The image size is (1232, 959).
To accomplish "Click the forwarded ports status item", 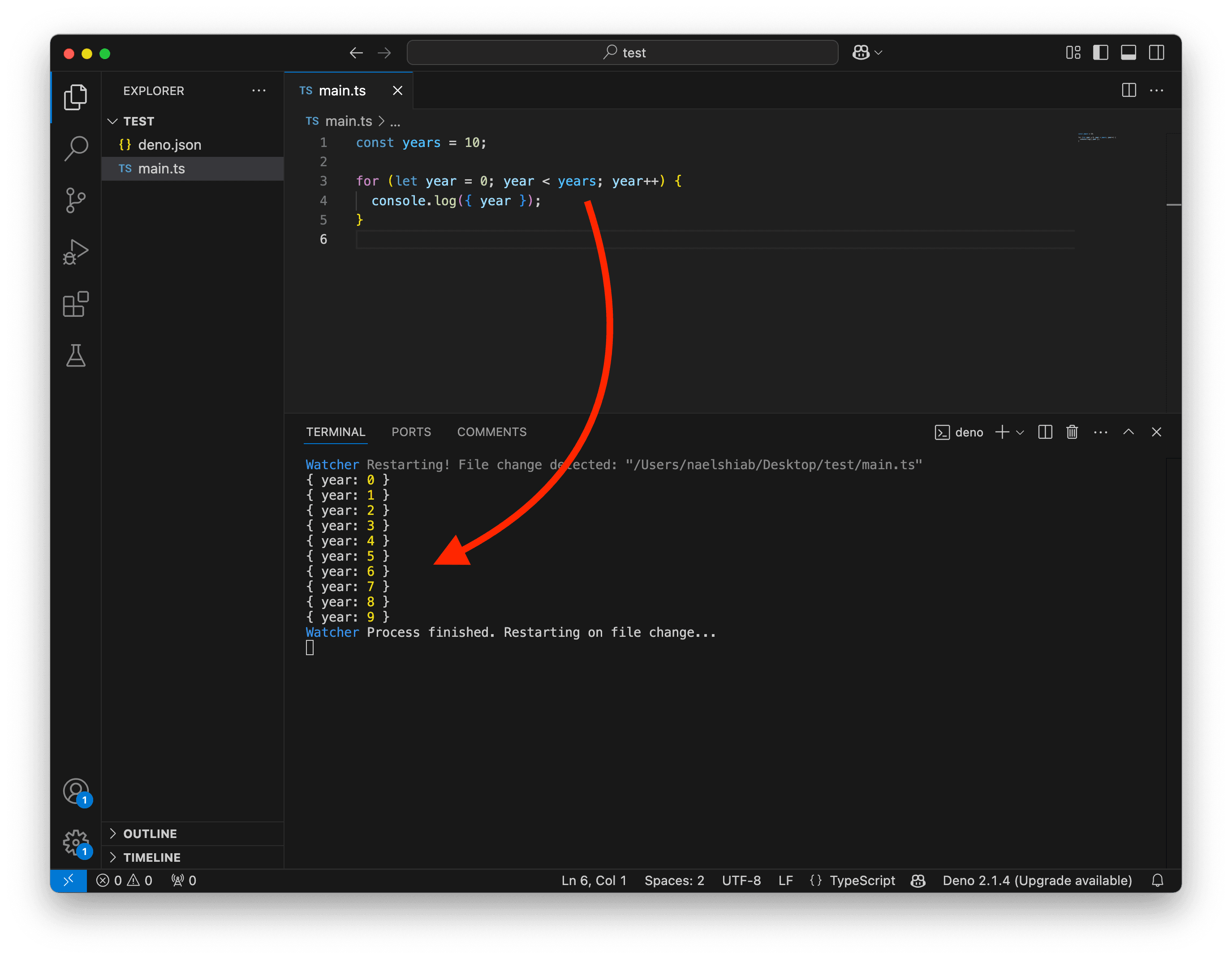I will [x=184, y=881].
